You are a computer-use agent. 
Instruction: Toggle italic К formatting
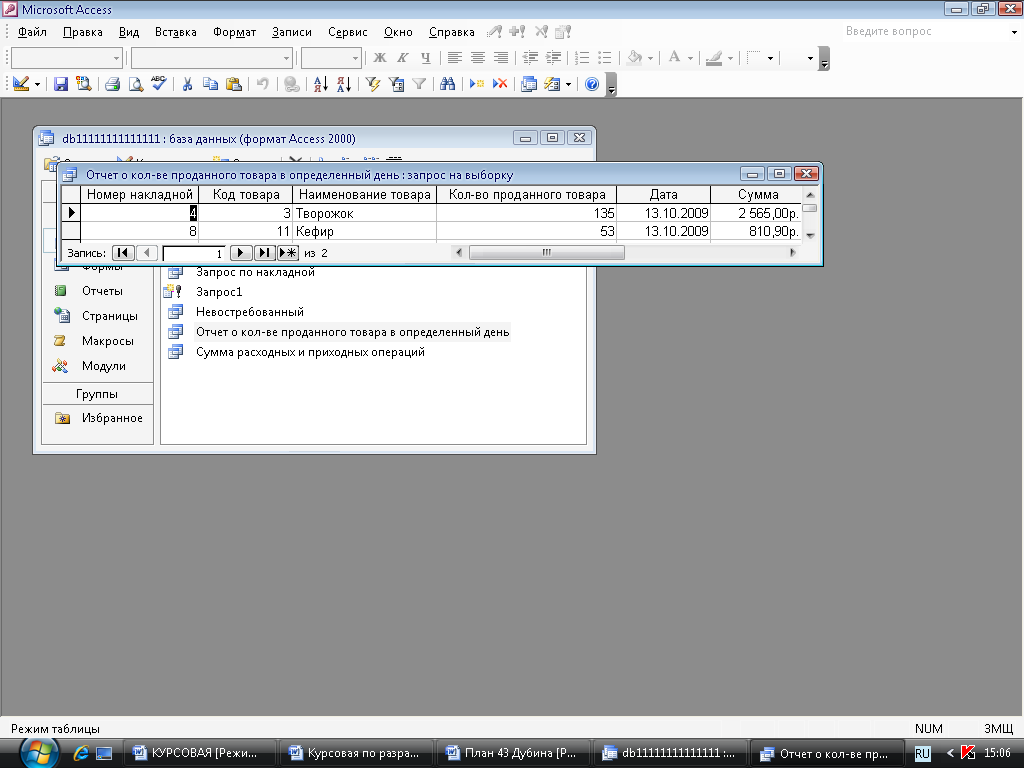[402, 58]
